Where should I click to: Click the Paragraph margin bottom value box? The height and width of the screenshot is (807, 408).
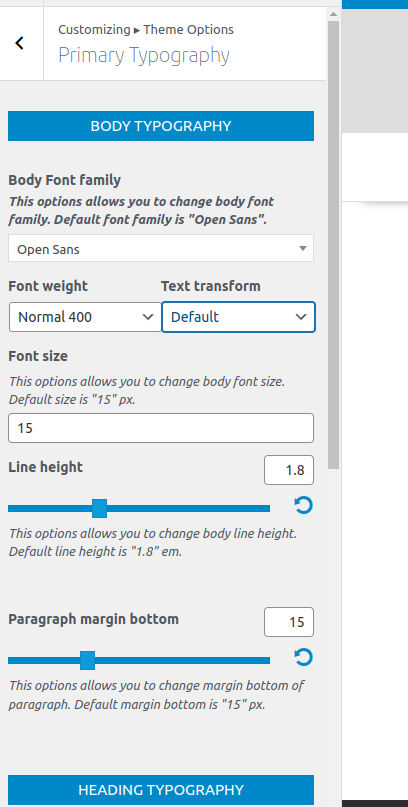pos(289,622)
